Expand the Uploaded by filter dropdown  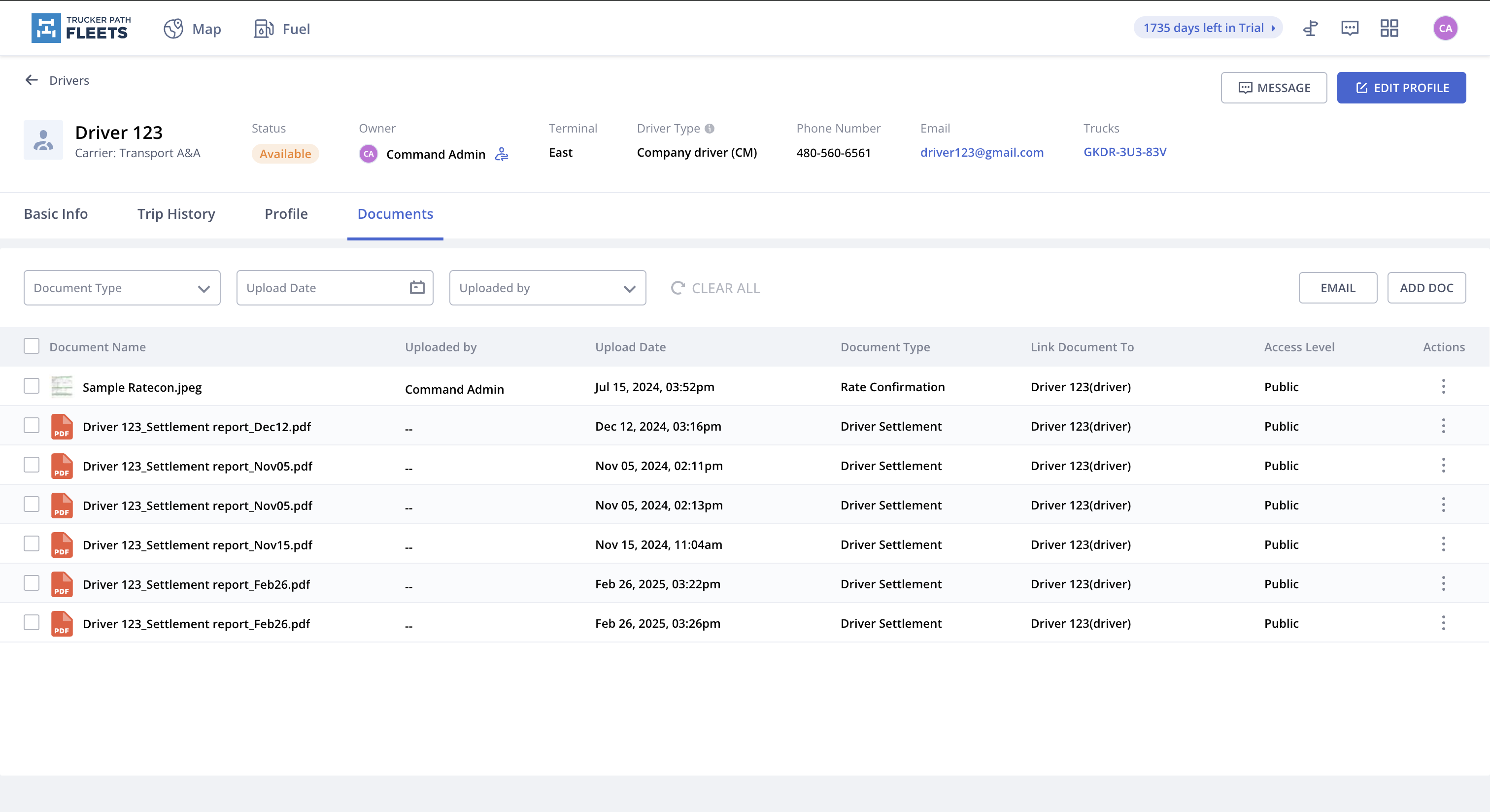547,288
